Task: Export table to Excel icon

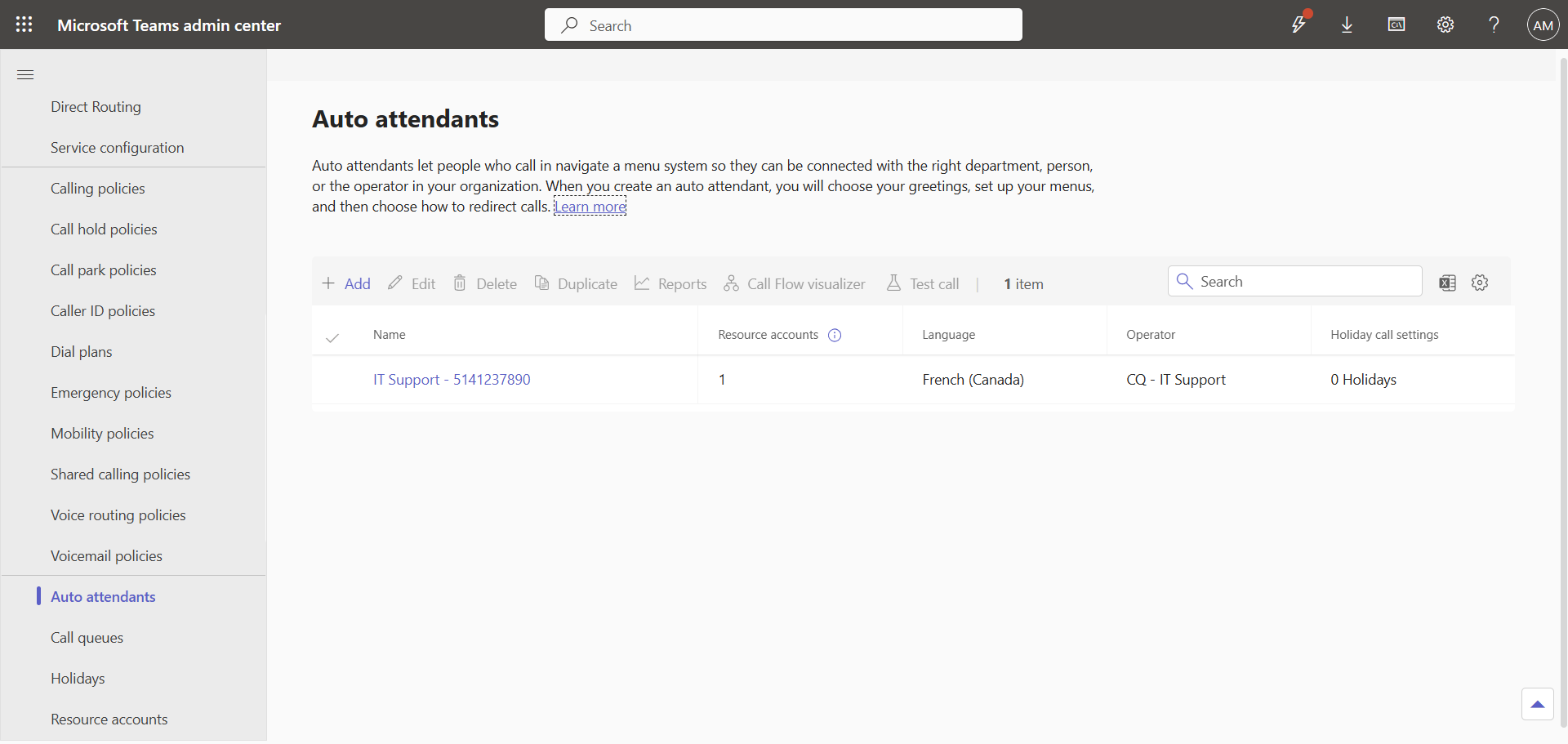Action: pos(1447,283)
